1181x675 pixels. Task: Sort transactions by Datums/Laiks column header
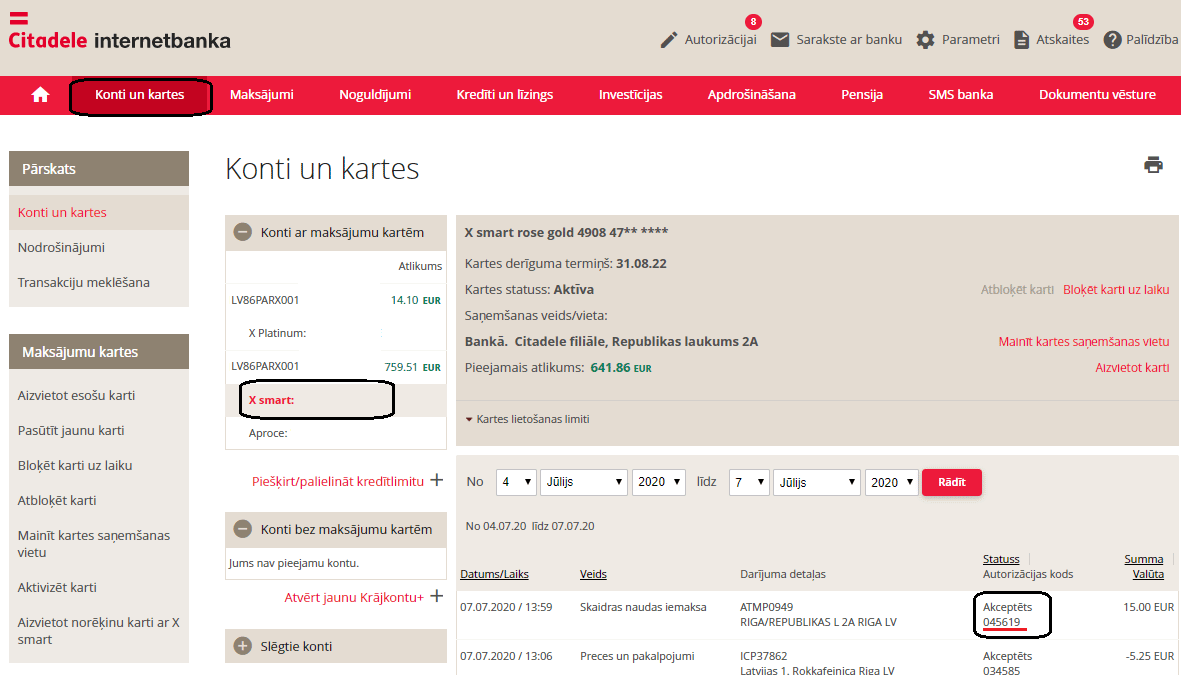pos(494,574)
